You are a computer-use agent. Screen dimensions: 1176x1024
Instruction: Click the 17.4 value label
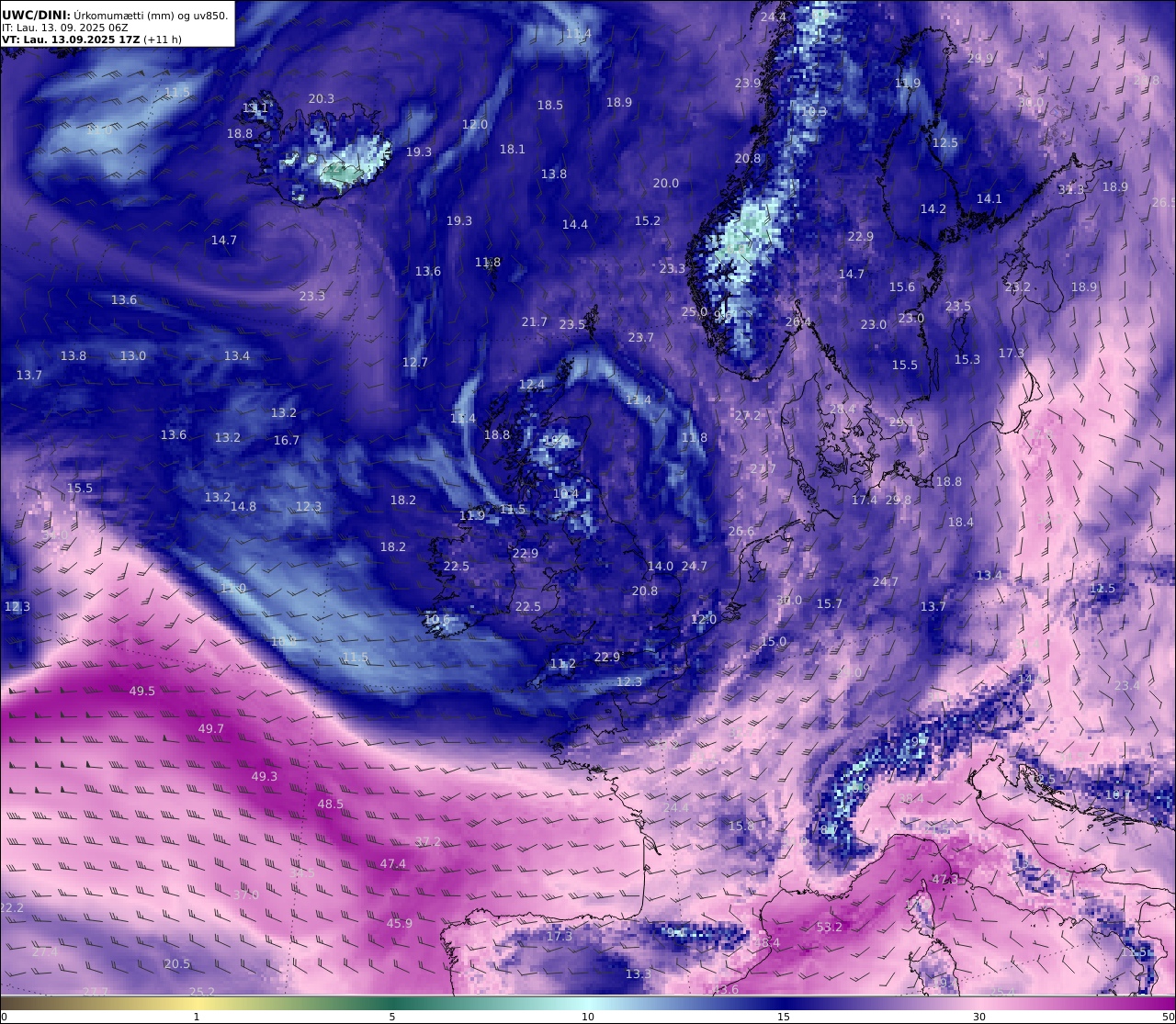coord(865,500)
